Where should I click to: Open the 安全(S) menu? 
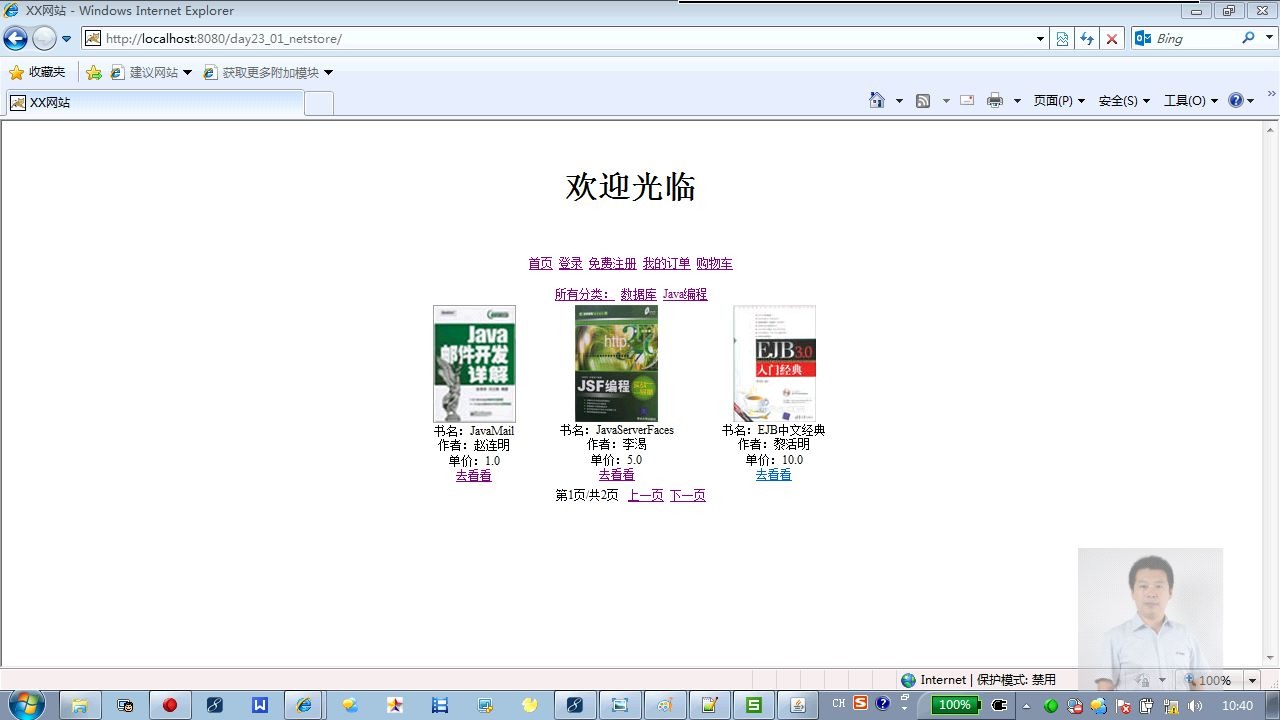1124,101
